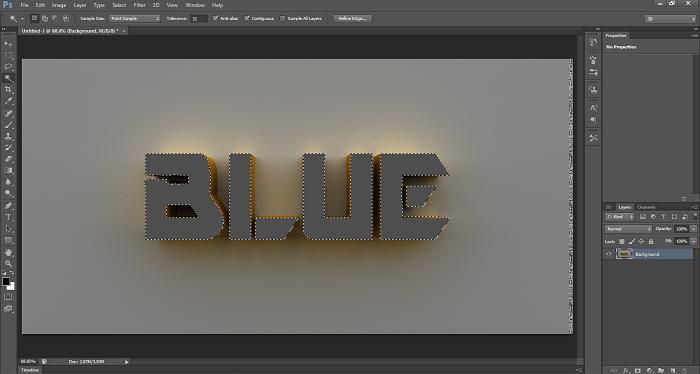Click the foreground color swatch

coord(6,282)
